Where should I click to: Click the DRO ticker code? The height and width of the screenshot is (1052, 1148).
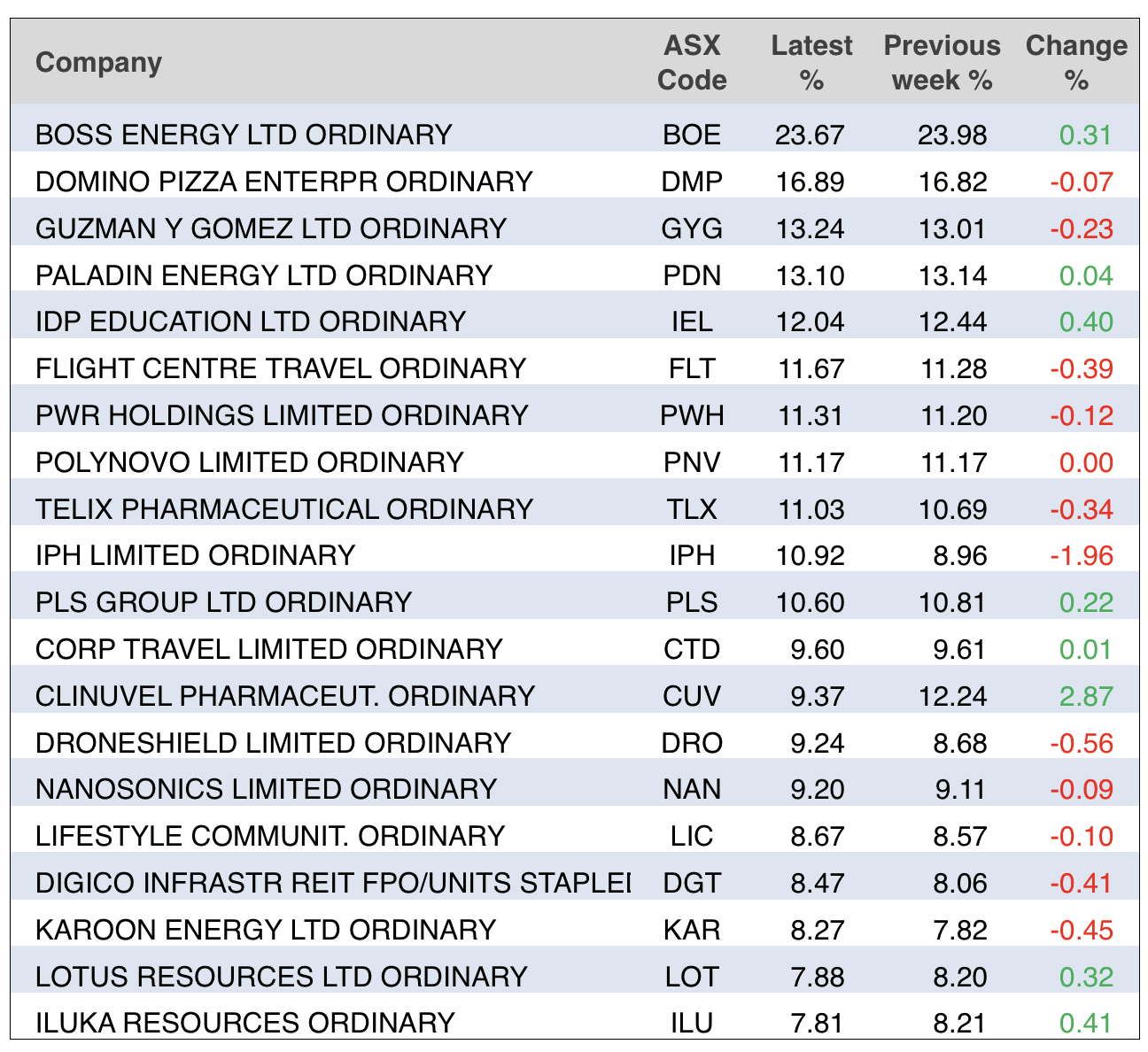(x=692, y=743)
